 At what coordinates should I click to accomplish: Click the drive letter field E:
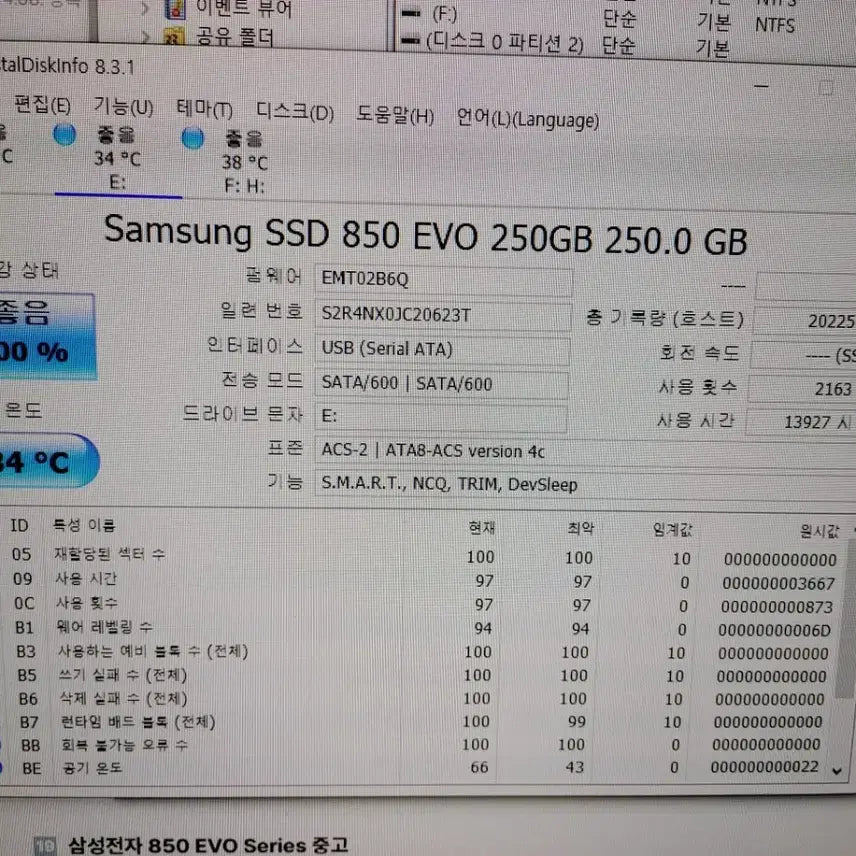point(441,417)
